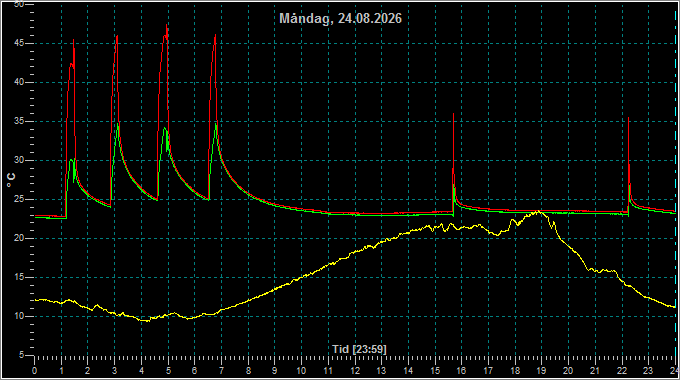Click the 10 degree temperature axis label
The width and height of the screenshot is (680, 380).
click(x=19, y=316)
